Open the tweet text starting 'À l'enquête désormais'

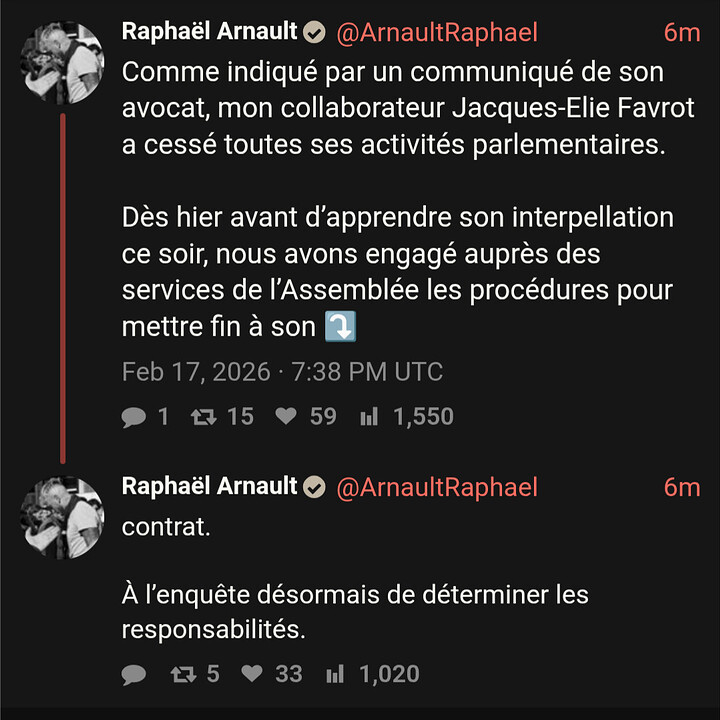pyautogui.click(x=355, y=611)
